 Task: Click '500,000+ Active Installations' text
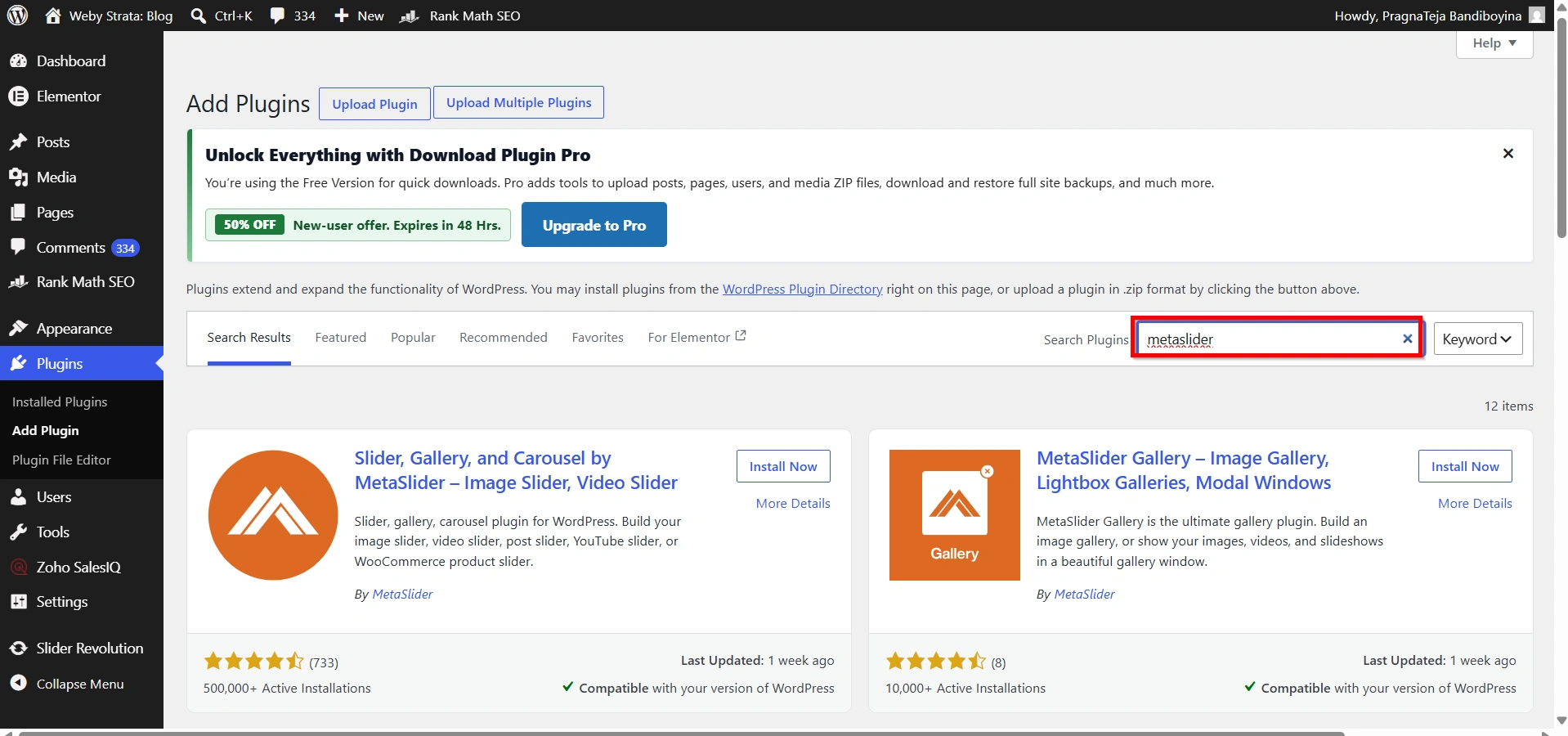click(287, 689)
